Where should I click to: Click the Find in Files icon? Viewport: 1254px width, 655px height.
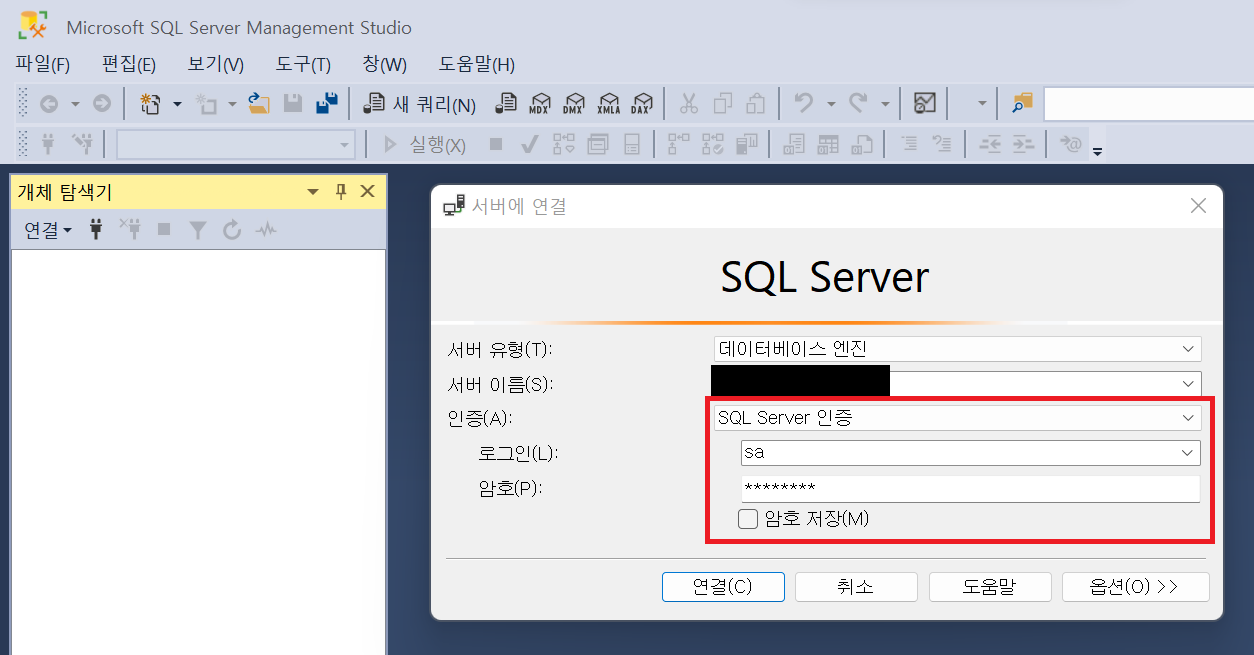pos(1021,103)
